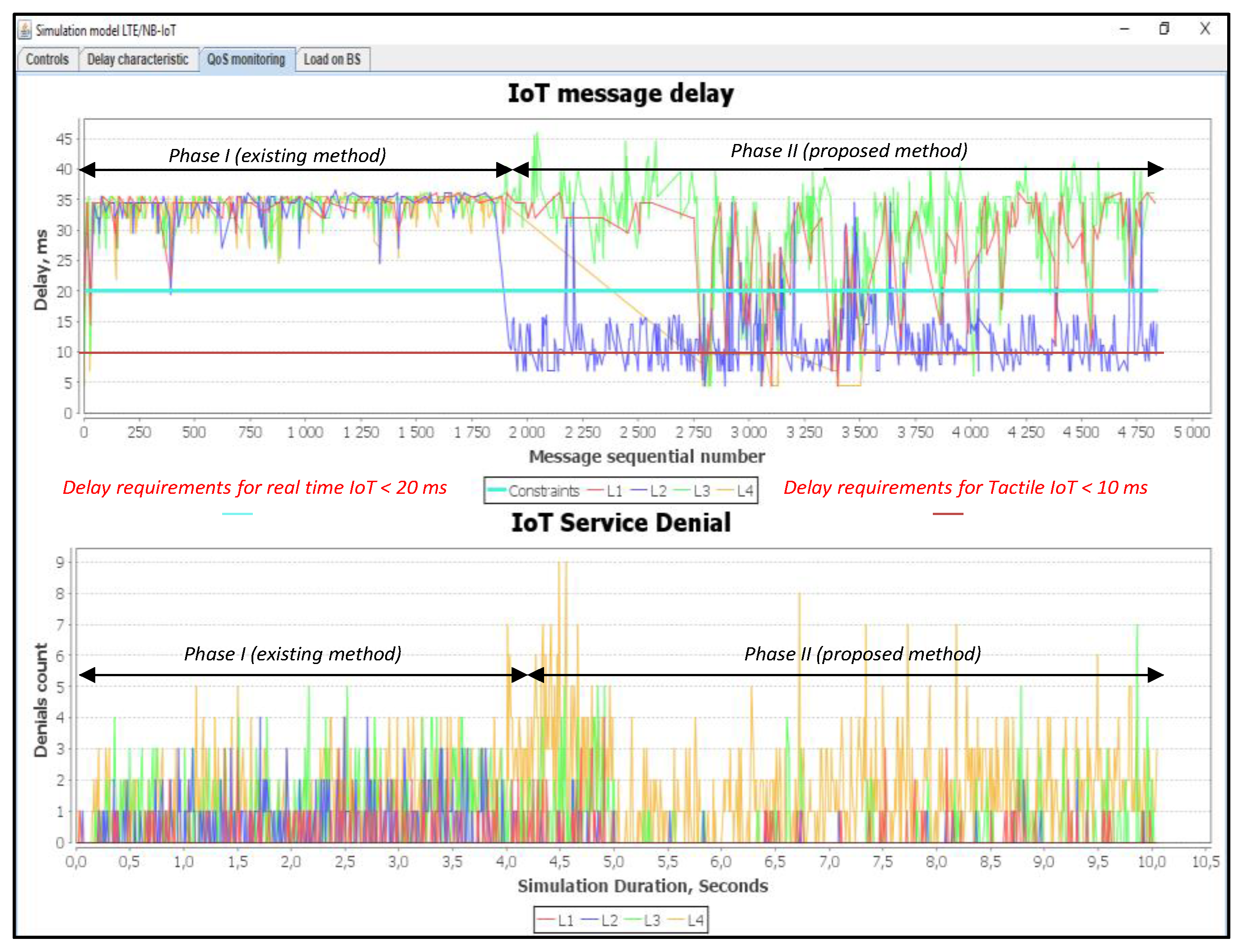Click L3 in the delay chart legend
The width and height of the screenshot is (1243, 952).
click(701, 491)
